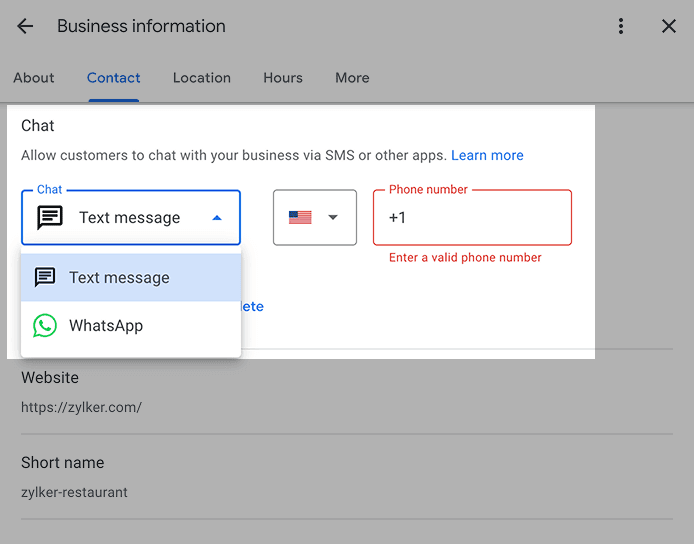Go back using the arrow icon
Screen dimensions: 694x544
point(25,26)
